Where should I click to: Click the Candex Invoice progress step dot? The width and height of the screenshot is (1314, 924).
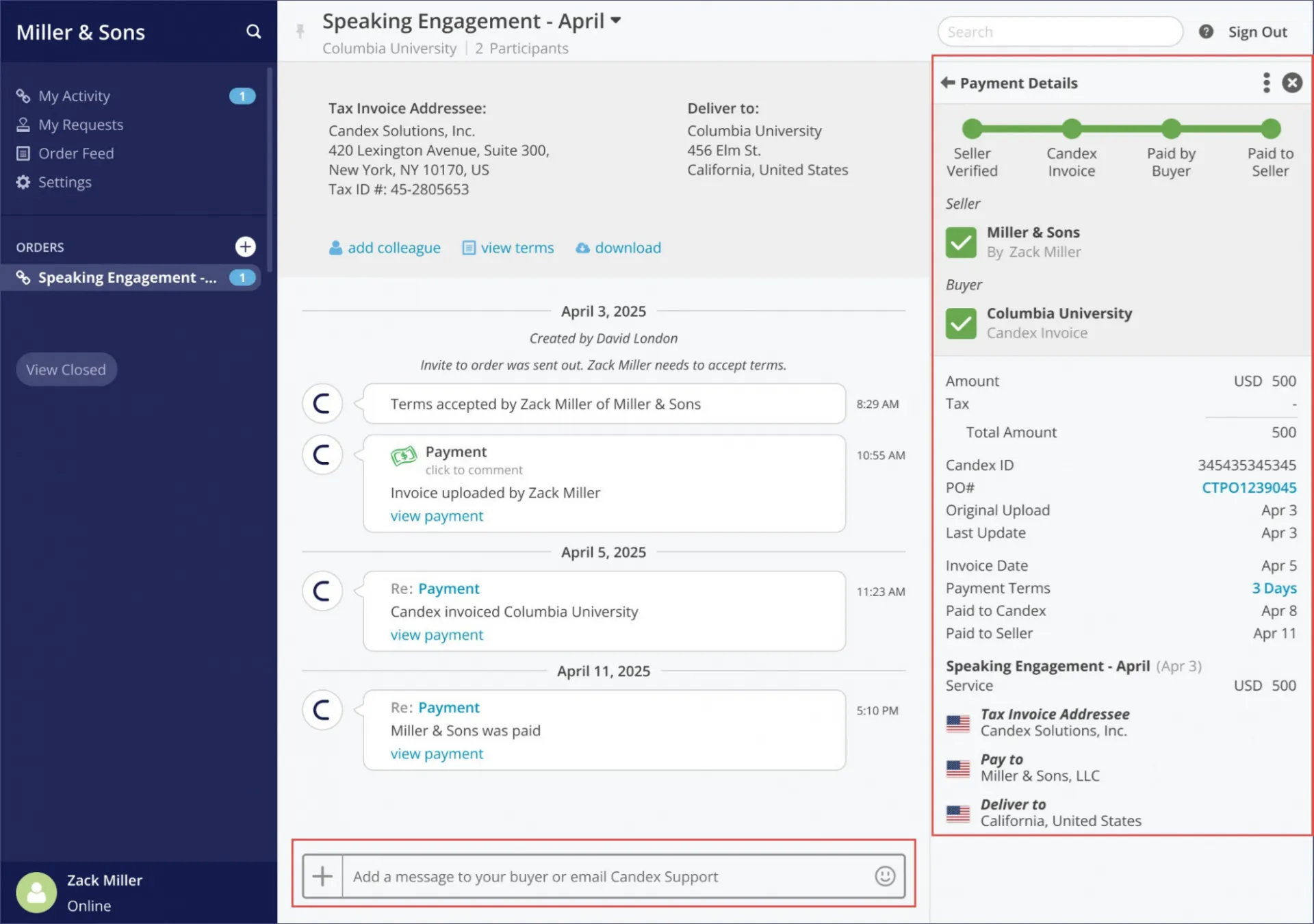click(1072, 129)
